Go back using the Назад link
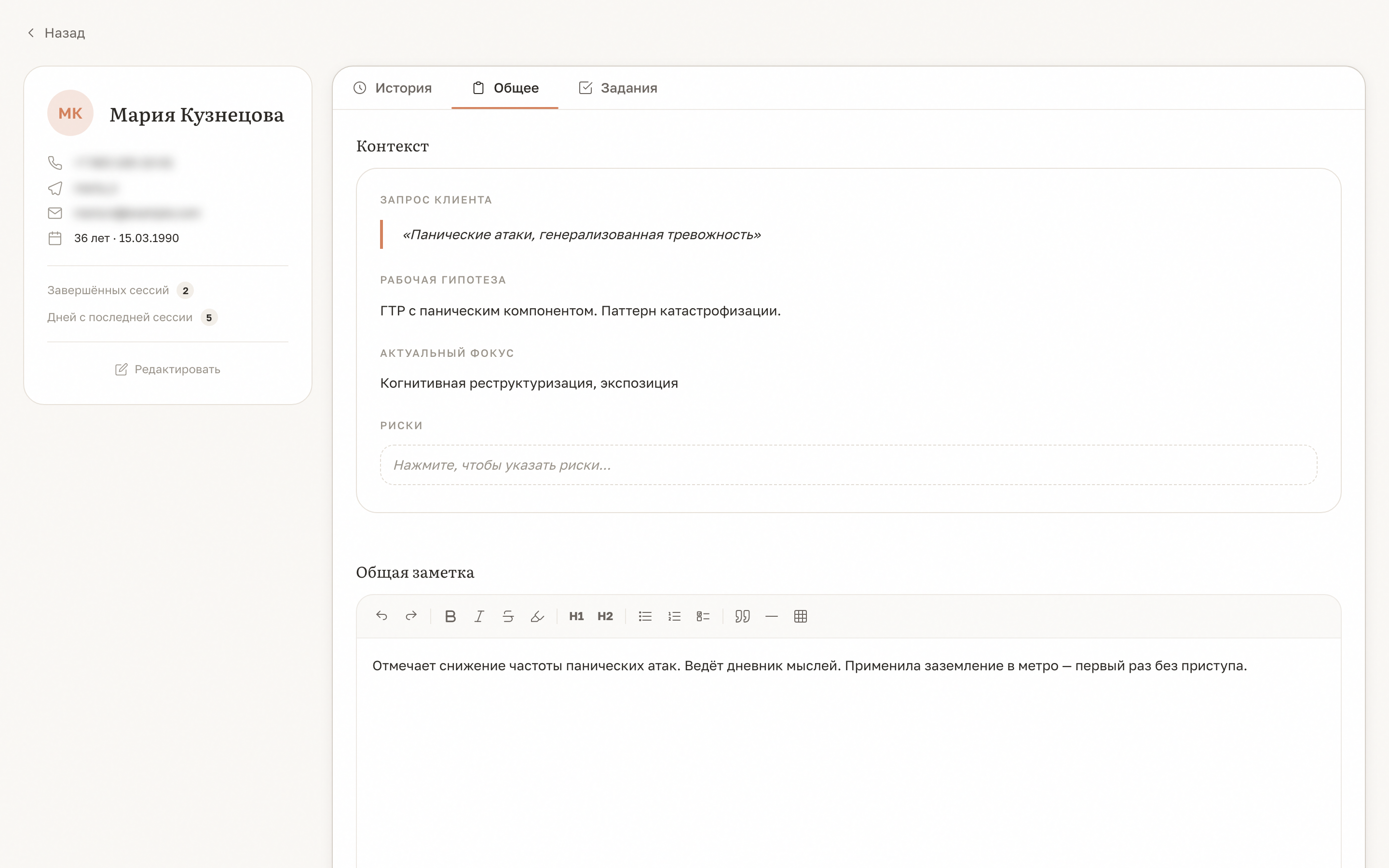Image resolution: width=1389 pixels, height=868 pixels. click(x=56, y=33)
